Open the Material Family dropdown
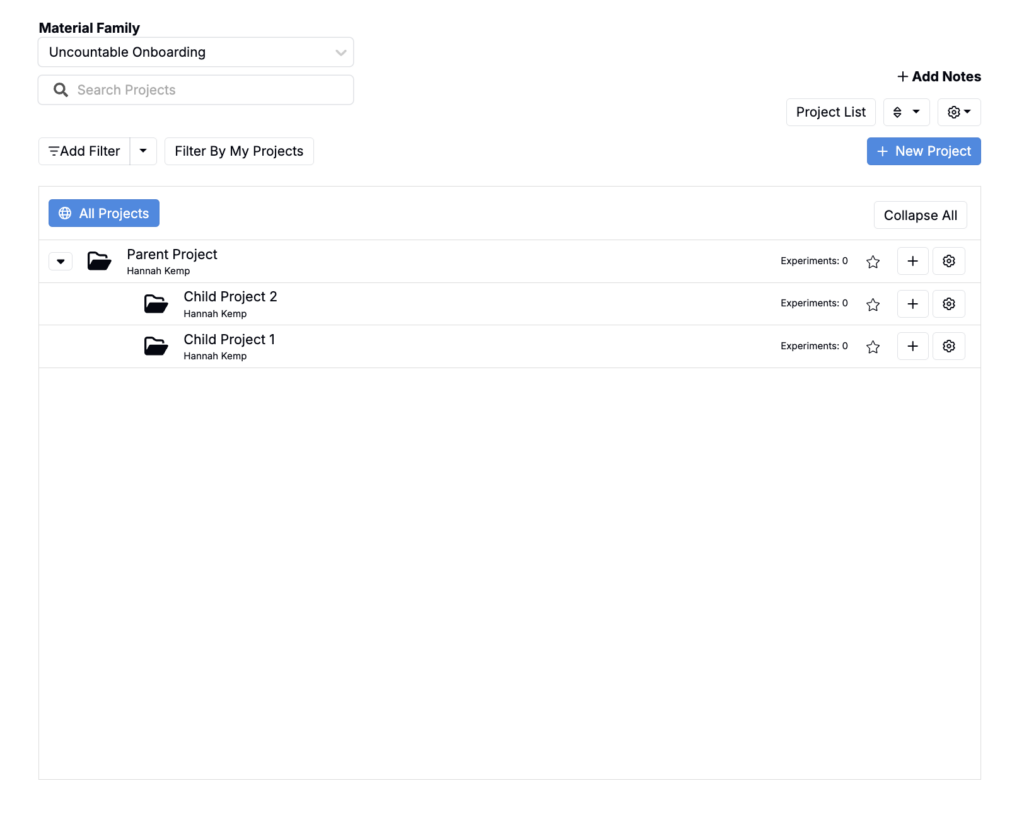 (196, 52)
